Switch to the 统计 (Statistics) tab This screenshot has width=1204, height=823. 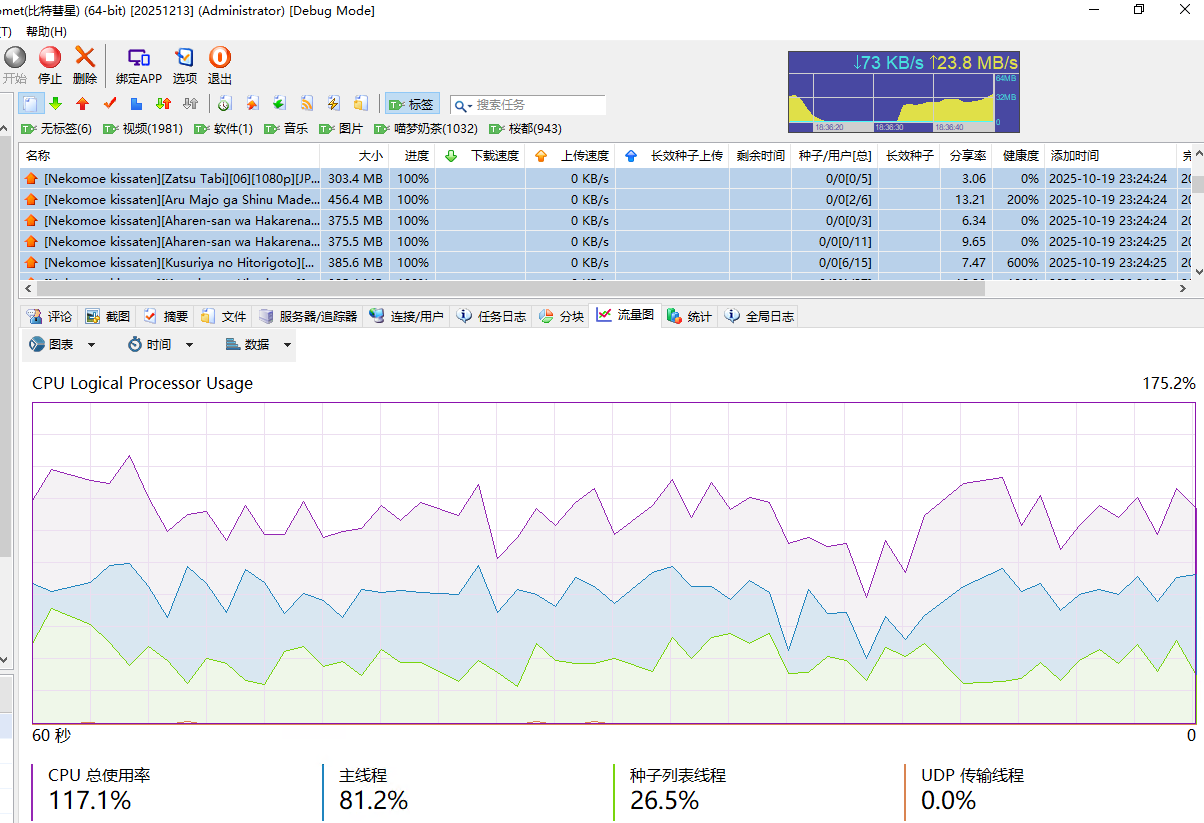pyautogui.click(x=689, y=316)
